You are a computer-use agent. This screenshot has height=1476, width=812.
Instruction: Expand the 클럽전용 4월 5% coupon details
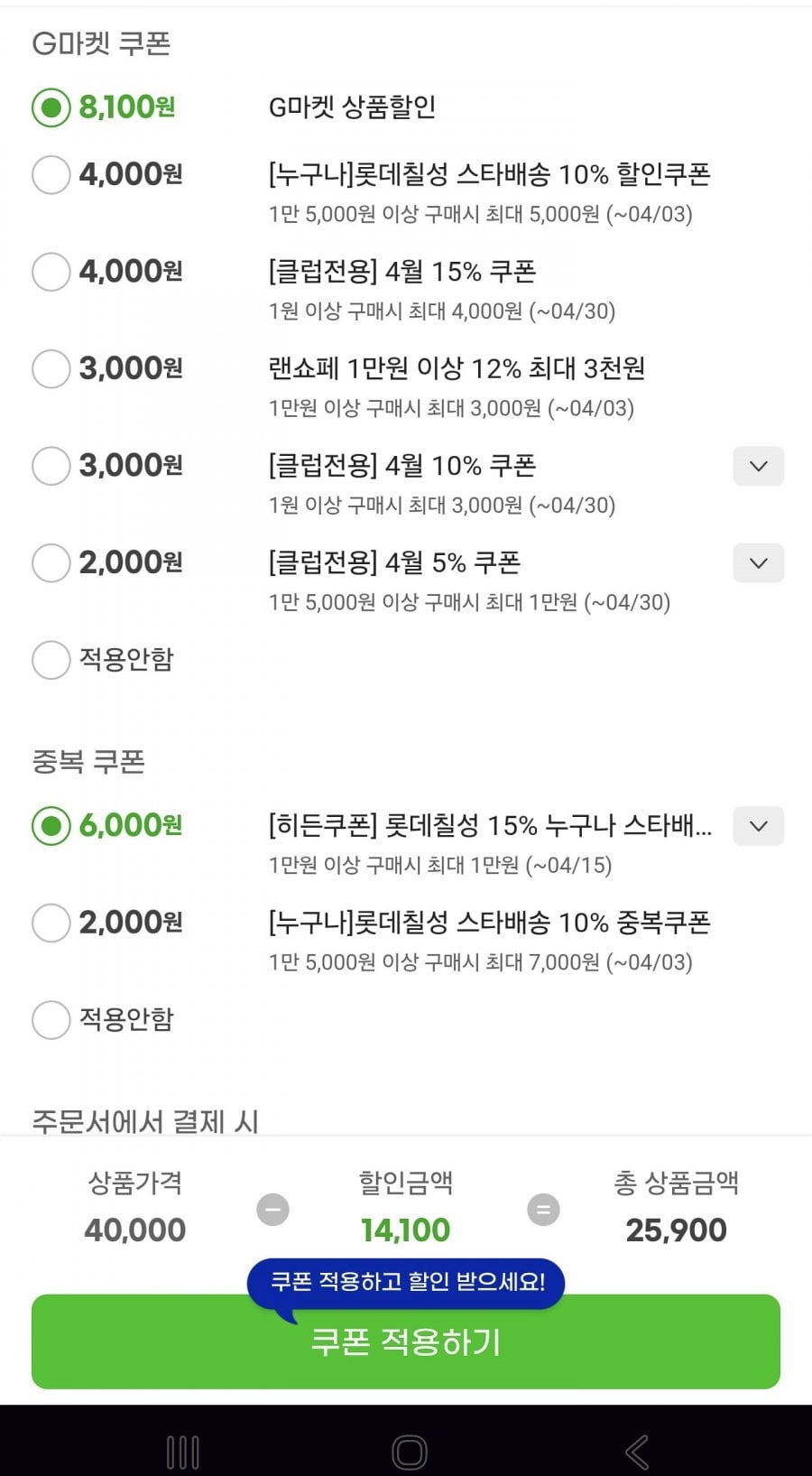click(758, 563)
